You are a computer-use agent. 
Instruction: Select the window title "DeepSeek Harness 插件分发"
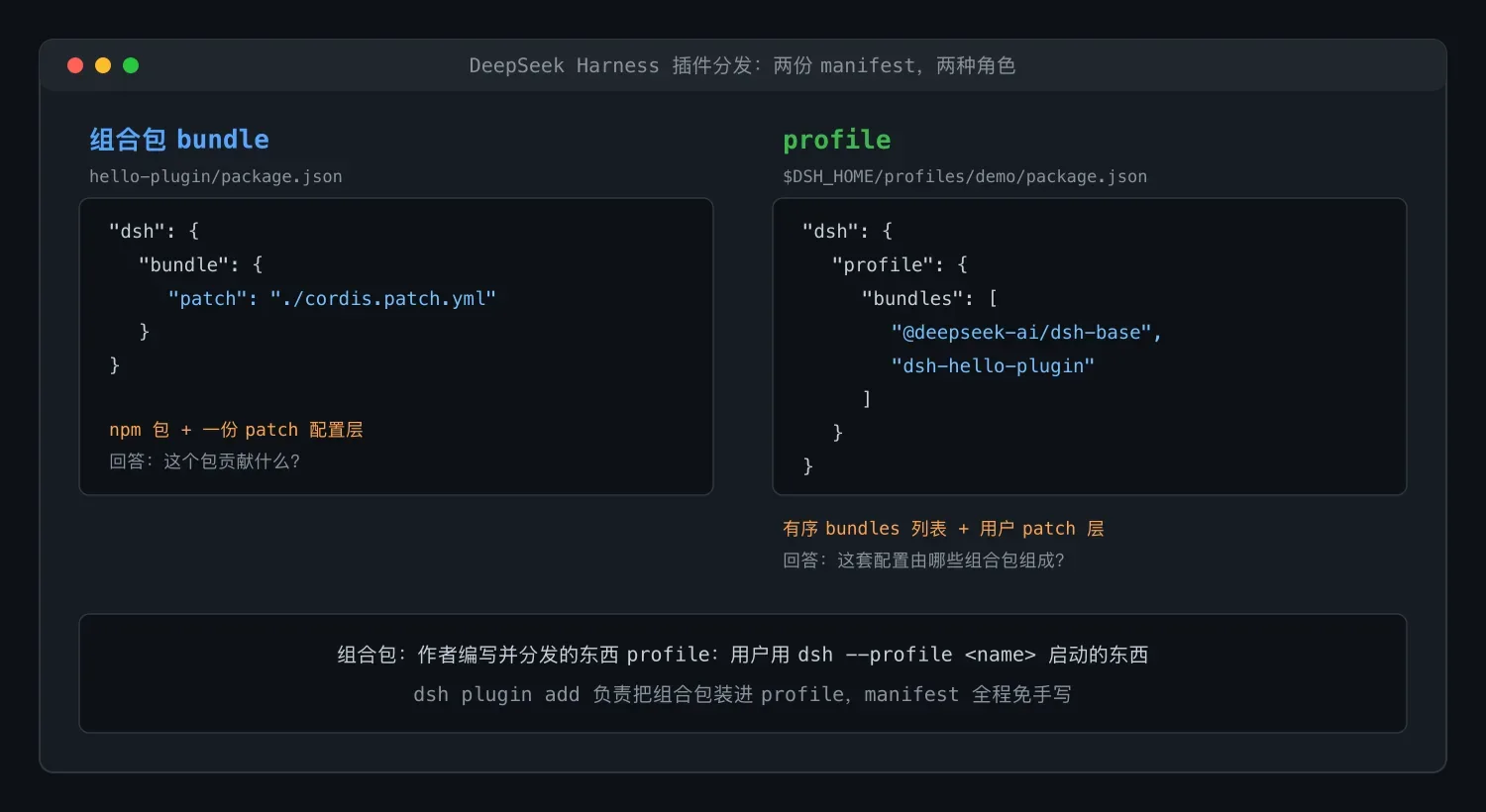pyautogui.click(x=609, y=65)
